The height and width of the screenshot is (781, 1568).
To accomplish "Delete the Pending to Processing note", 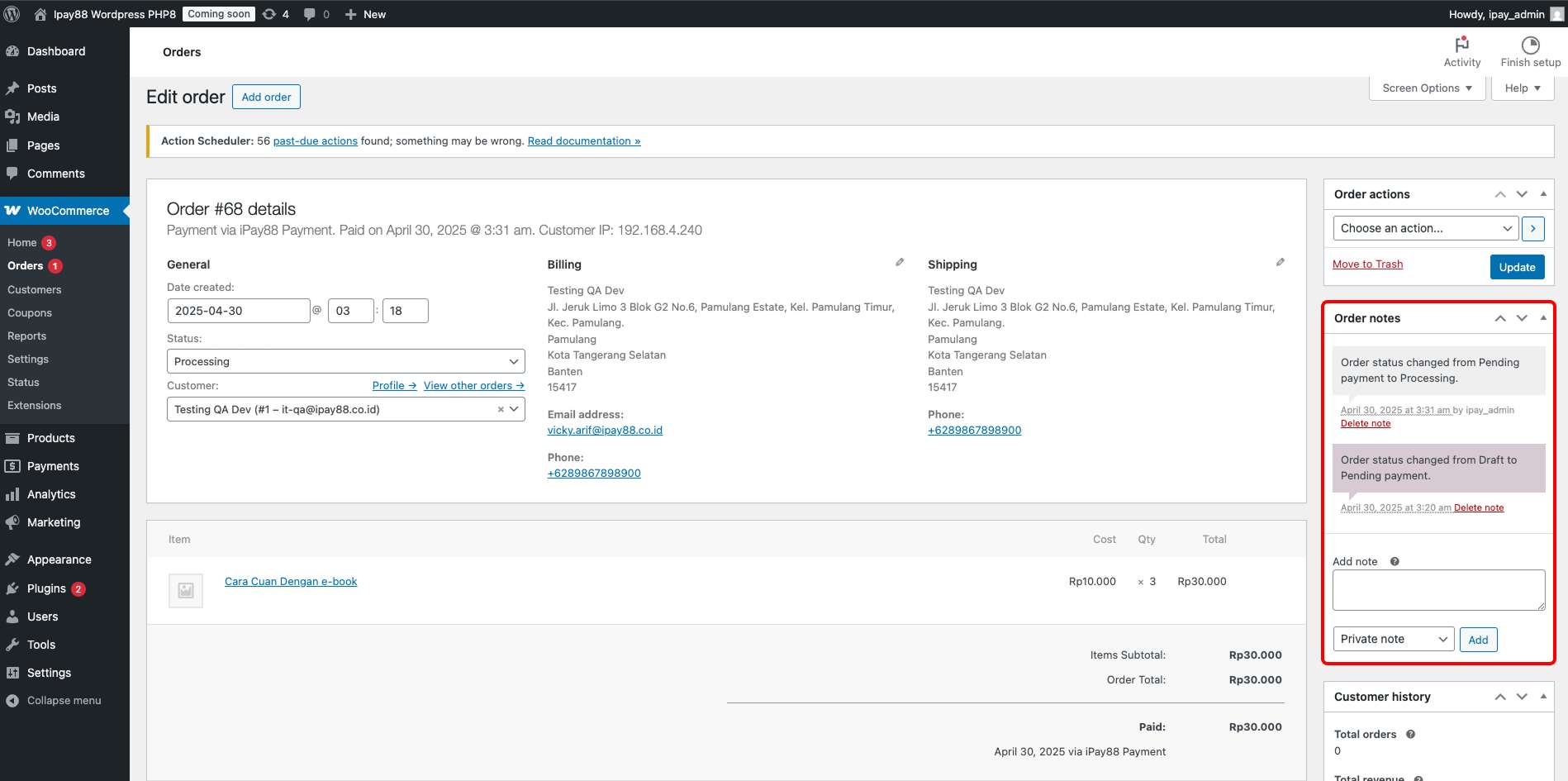I will tap(1366, 423).
